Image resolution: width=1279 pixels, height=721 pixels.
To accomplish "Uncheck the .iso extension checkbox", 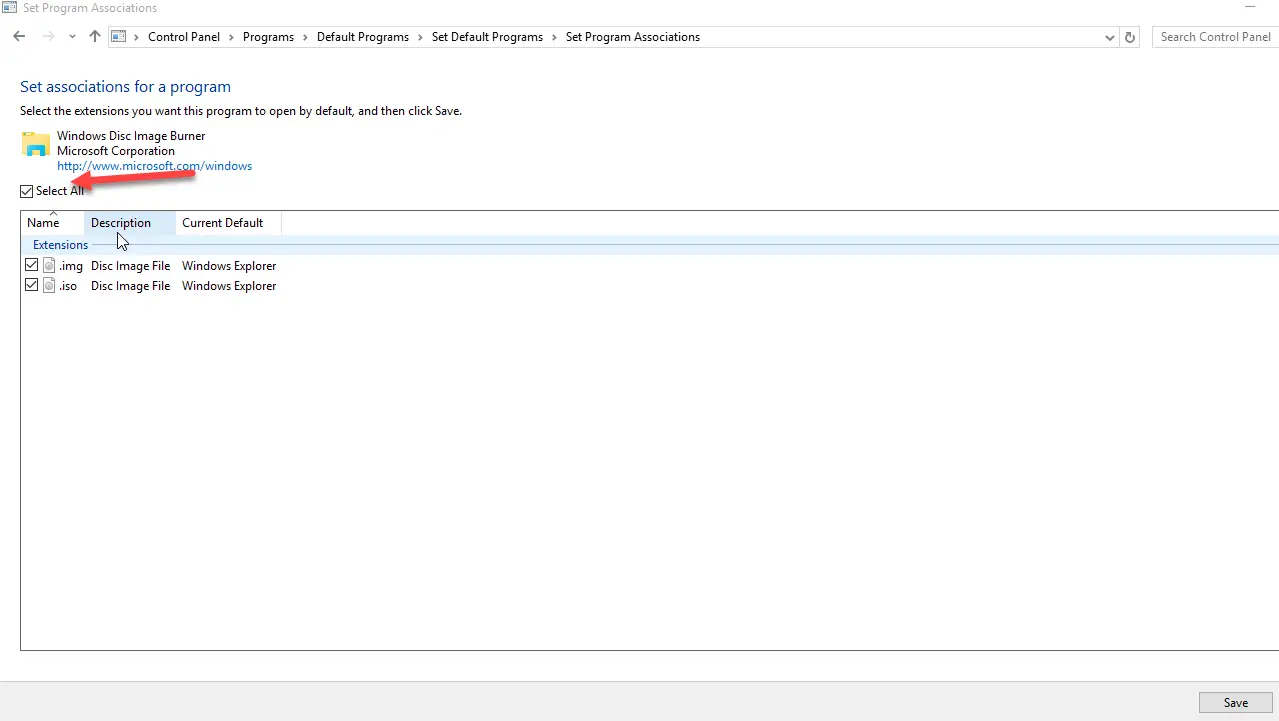I will point(32,285).
